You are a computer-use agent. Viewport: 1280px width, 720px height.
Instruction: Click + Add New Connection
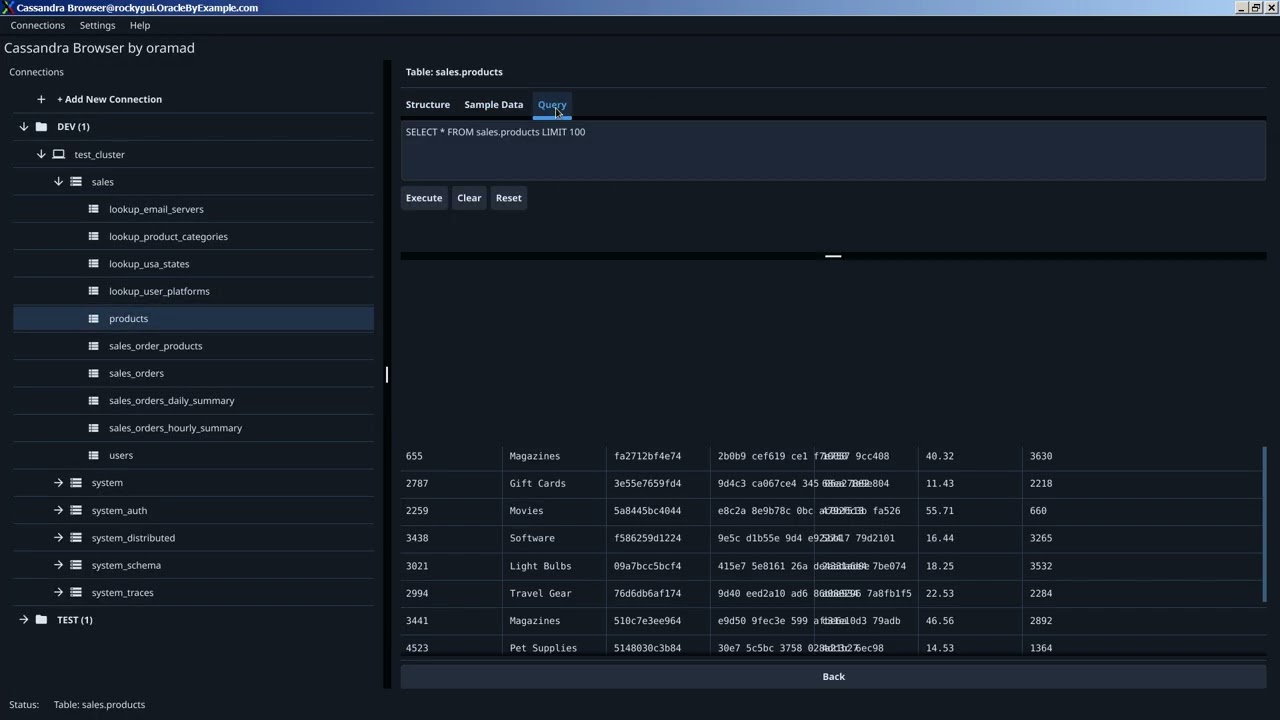[109, 99]
